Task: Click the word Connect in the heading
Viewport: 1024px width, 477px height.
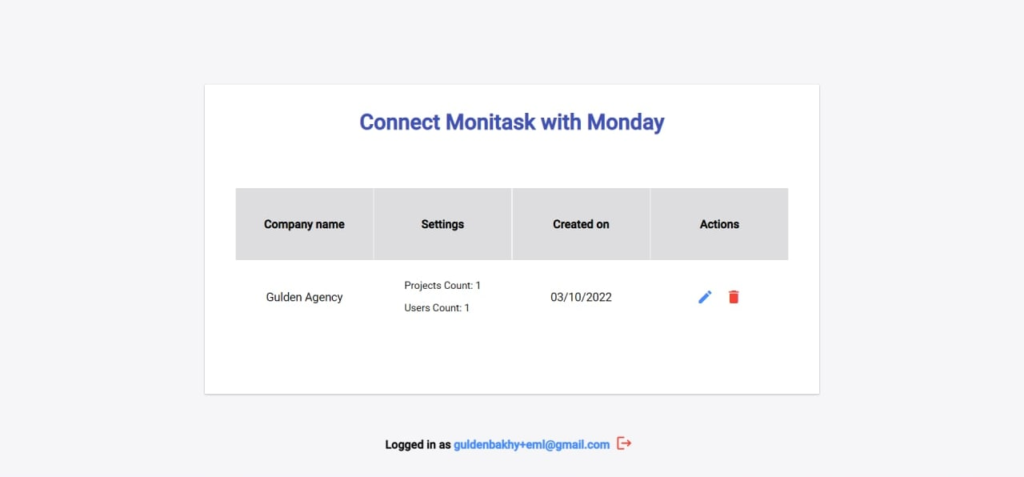Action: 400,122
